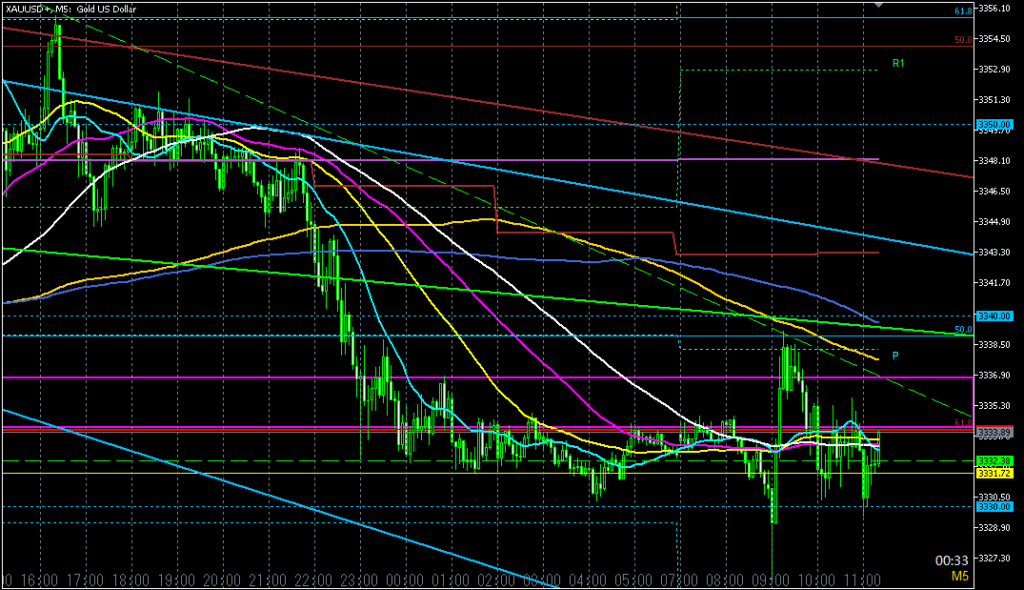Click the 05:00 time axis label
The height and width of the screenshot is (590, 1024).
(633, 581)
